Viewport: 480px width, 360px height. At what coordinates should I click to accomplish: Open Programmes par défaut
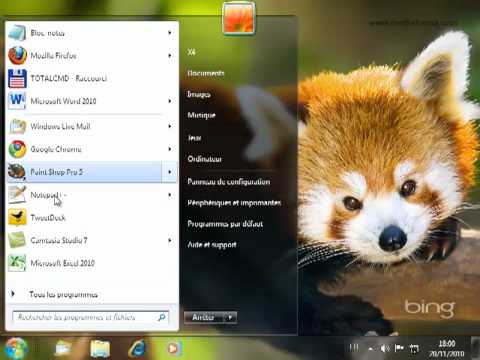[225, 224]
